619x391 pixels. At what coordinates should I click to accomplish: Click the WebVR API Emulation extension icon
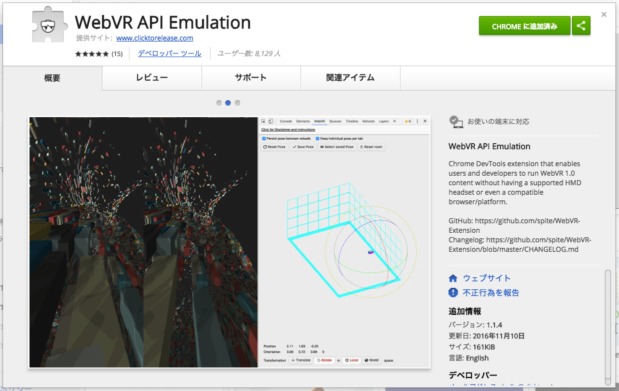click(x=49, y=24)
